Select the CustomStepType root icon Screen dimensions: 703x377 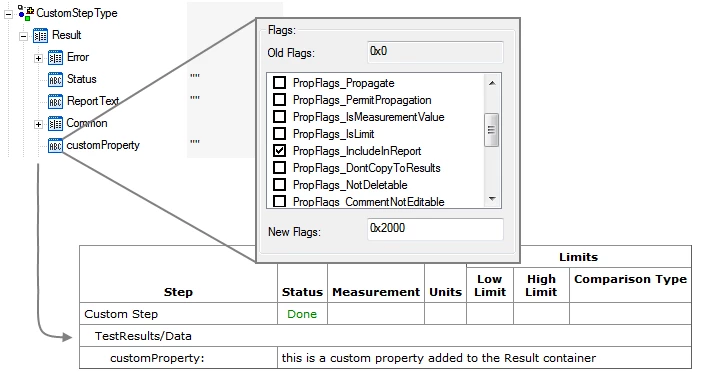tap(26, 13)
